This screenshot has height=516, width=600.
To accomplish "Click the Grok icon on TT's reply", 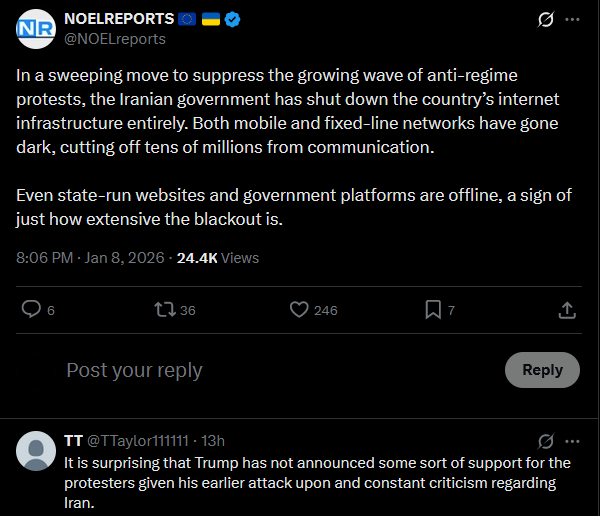I will (546, 441).
